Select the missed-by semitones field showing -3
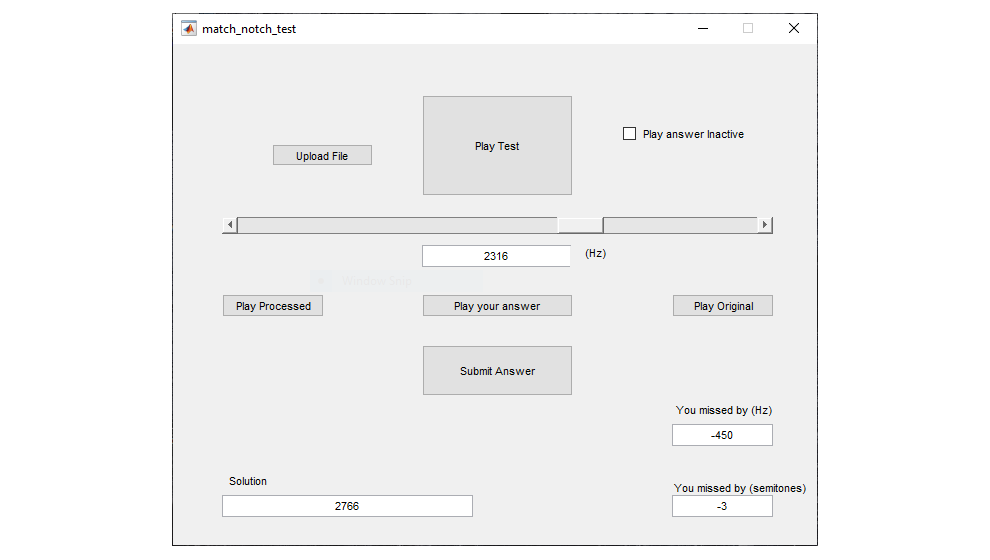 coord(722,506)
